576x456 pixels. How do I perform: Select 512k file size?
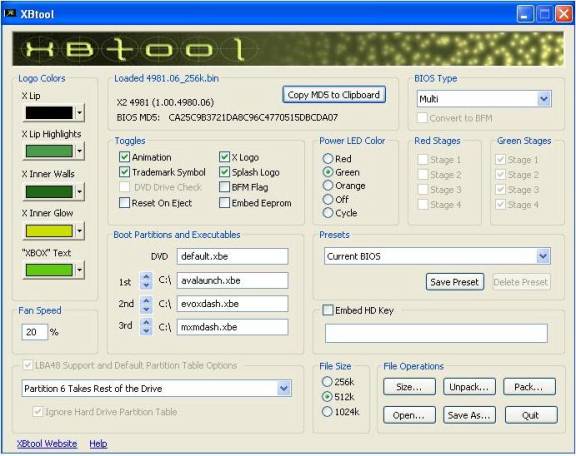click(x=327, y=397)
